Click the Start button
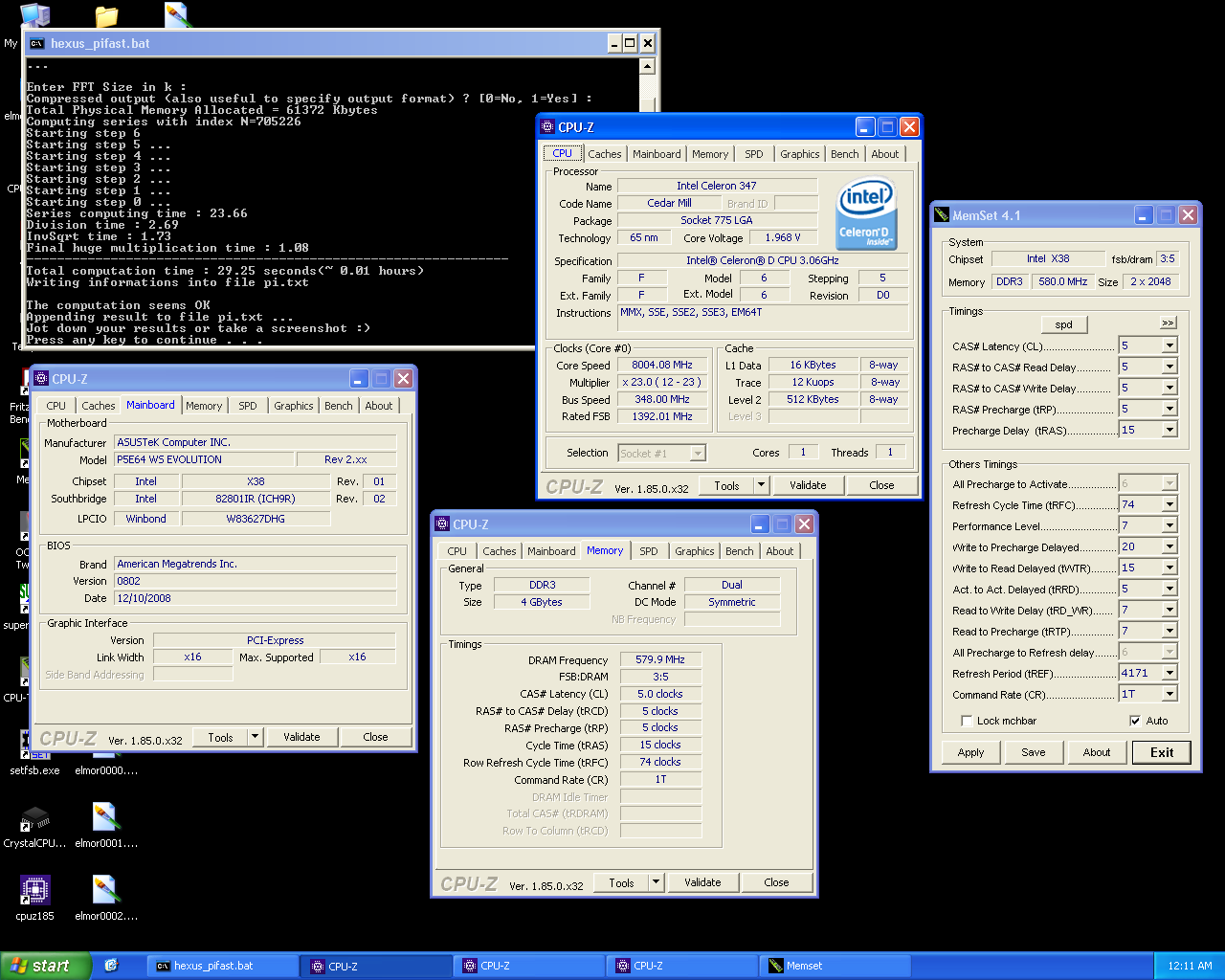 click(45, 966)
